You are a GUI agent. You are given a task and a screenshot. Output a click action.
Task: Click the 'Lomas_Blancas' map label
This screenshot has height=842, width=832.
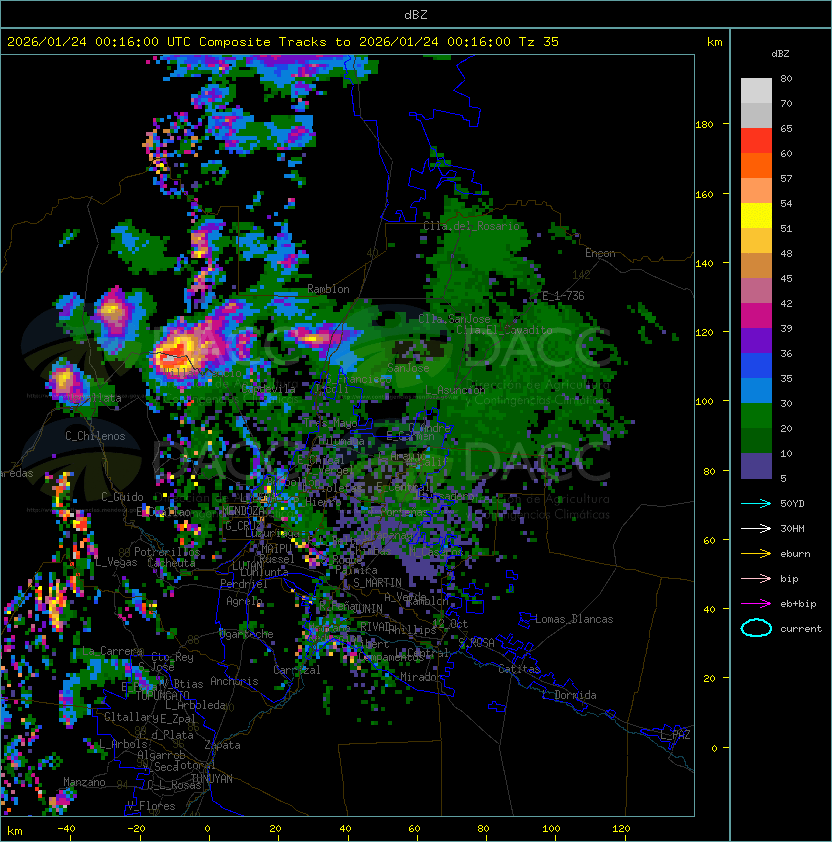574,619
